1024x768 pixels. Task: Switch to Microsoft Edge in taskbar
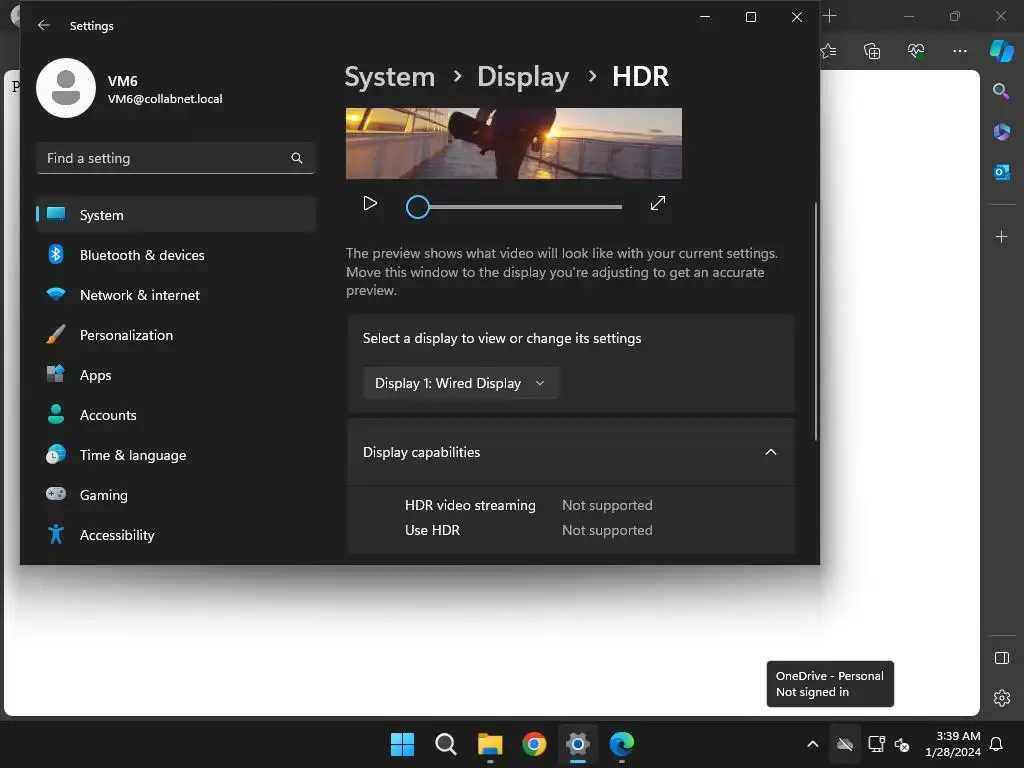(622, 744)
